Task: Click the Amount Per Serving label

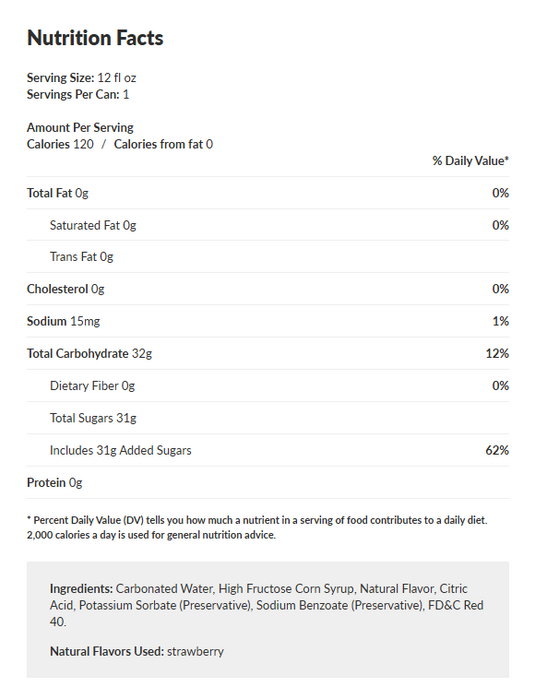Action: coord(80,127)
